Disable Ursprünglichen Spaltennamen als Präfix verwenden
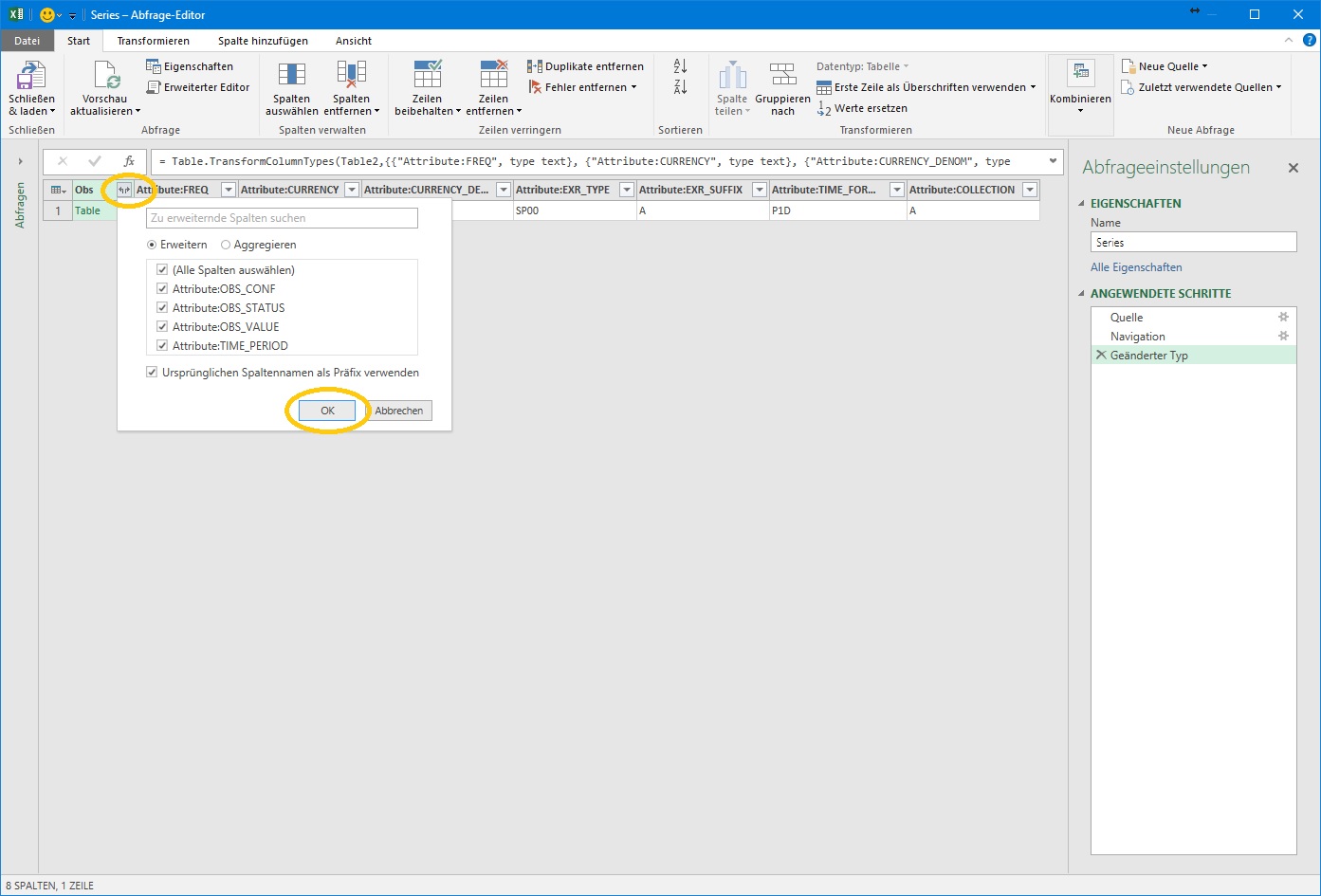1321x896 pixels. (152, 372)
